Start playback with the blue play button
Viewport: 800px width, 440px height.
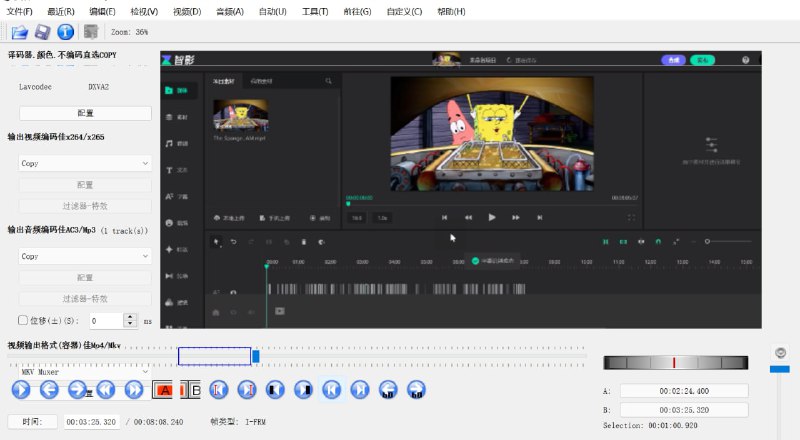tap(21, 390)
